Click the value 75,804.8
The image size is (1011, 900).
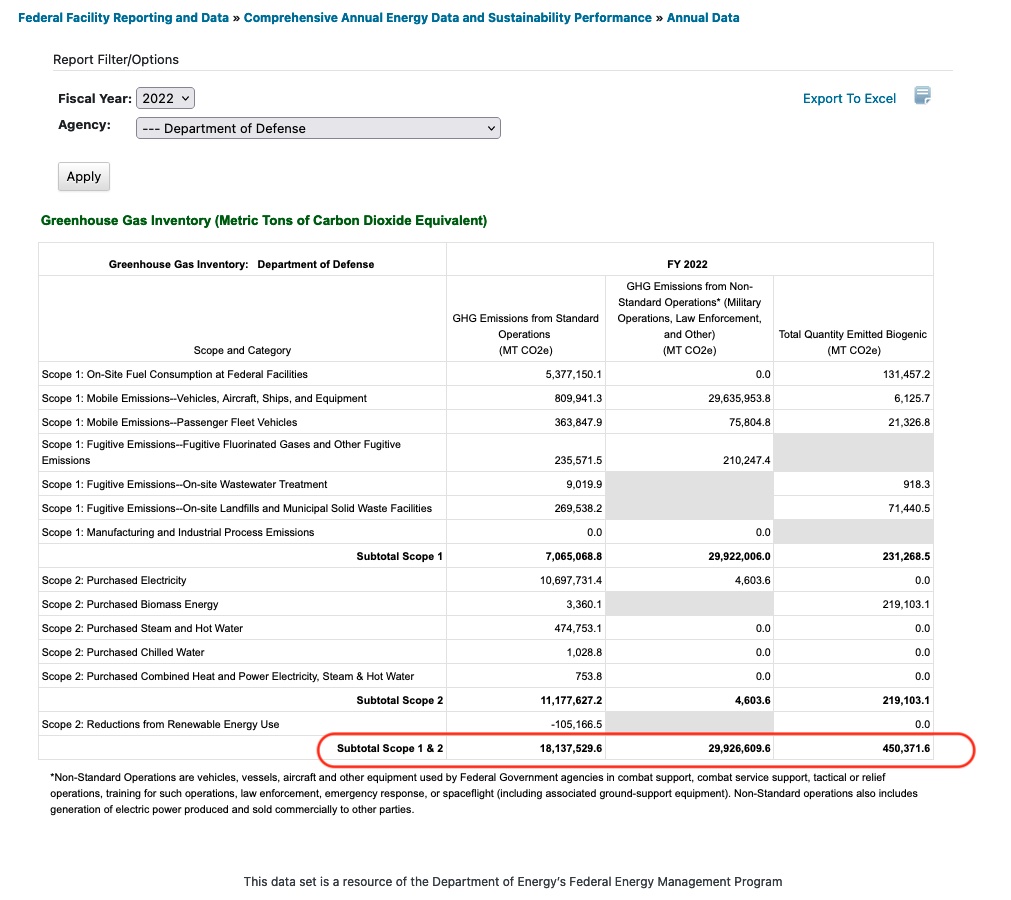point(749,422)
